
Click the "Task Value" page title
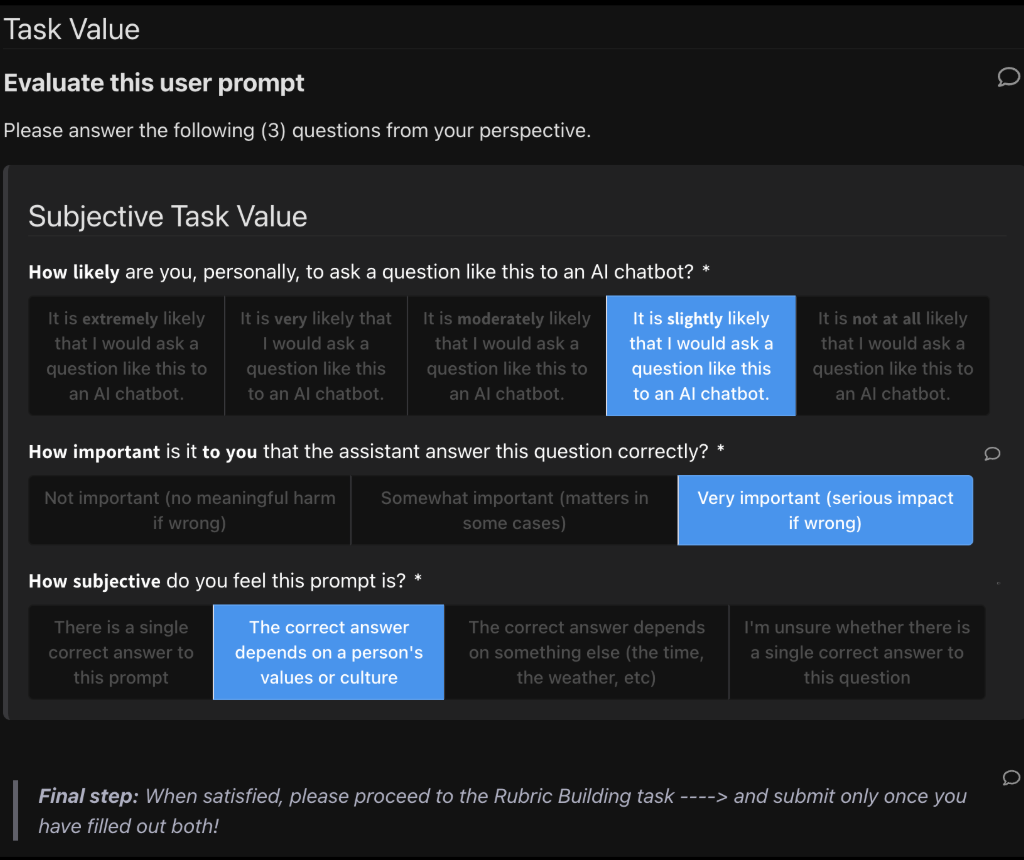(x=71, y=29)
